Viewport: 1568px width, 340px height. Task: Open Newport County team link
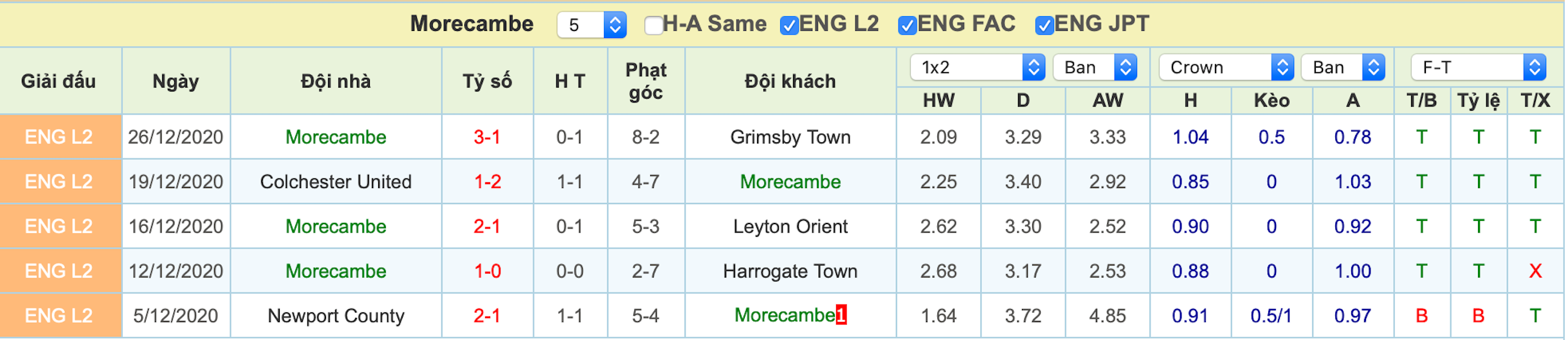click(x=336, y=316)
